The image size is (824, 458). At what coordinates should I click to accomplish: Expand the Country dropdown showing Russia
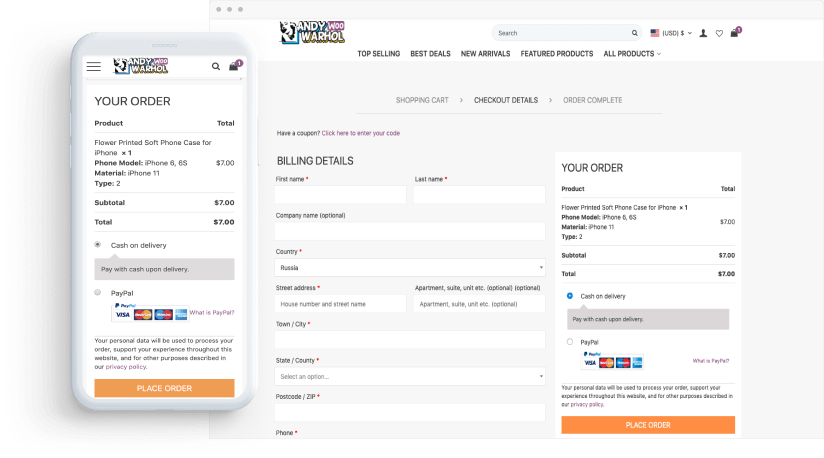click(410, 268)
